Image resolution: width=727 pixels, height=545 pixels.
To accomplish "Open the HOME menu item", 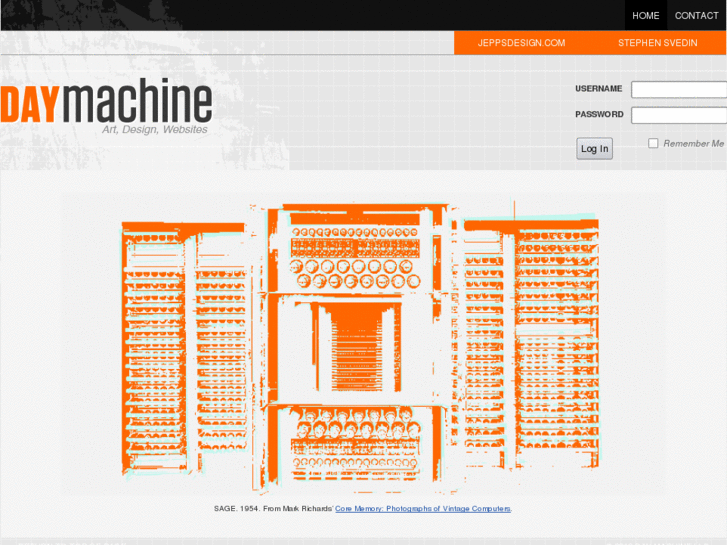I will 645,15.
